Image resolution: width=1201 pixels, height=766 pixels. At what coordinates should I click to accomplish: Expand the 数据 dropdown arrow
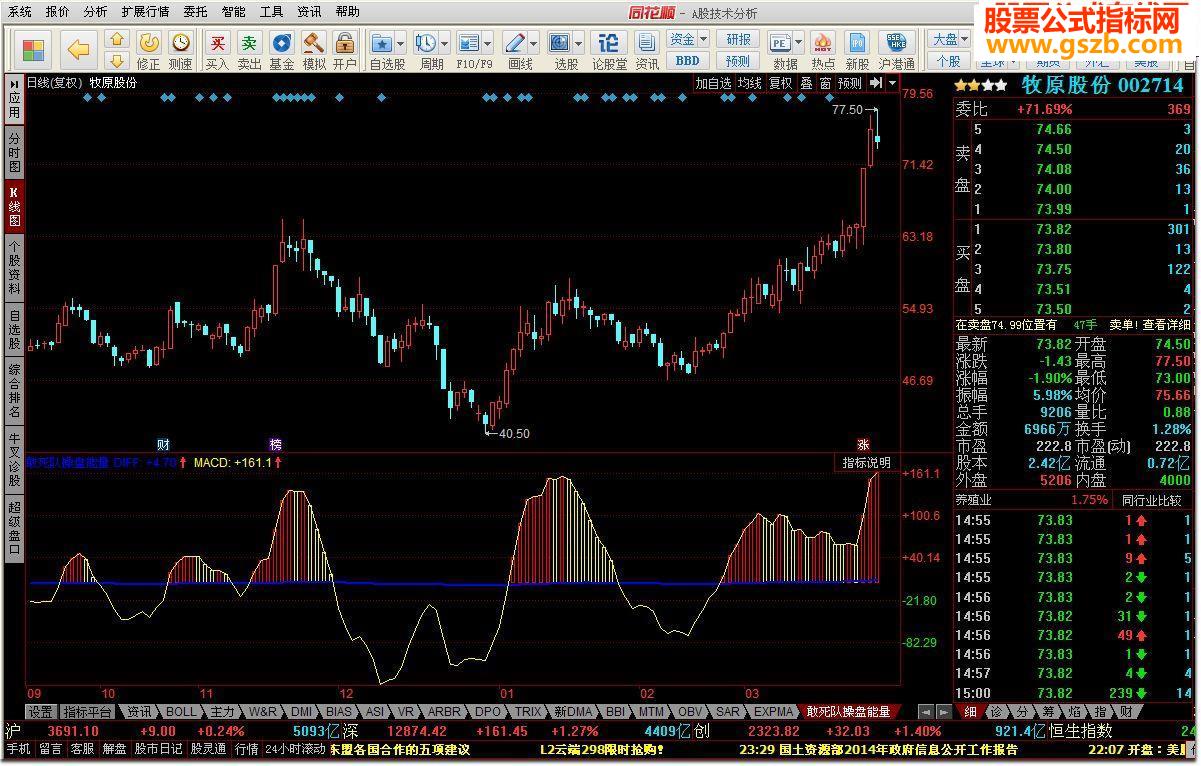800,44
